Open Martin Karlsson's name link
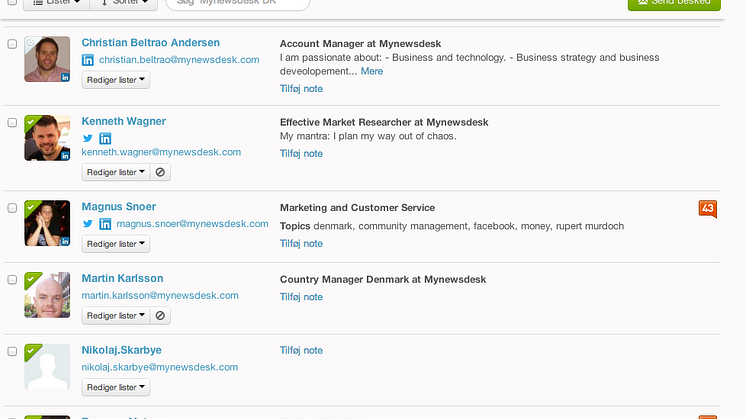Image resolution: width=746 pixels, height=419 pixels. point(122,279)
